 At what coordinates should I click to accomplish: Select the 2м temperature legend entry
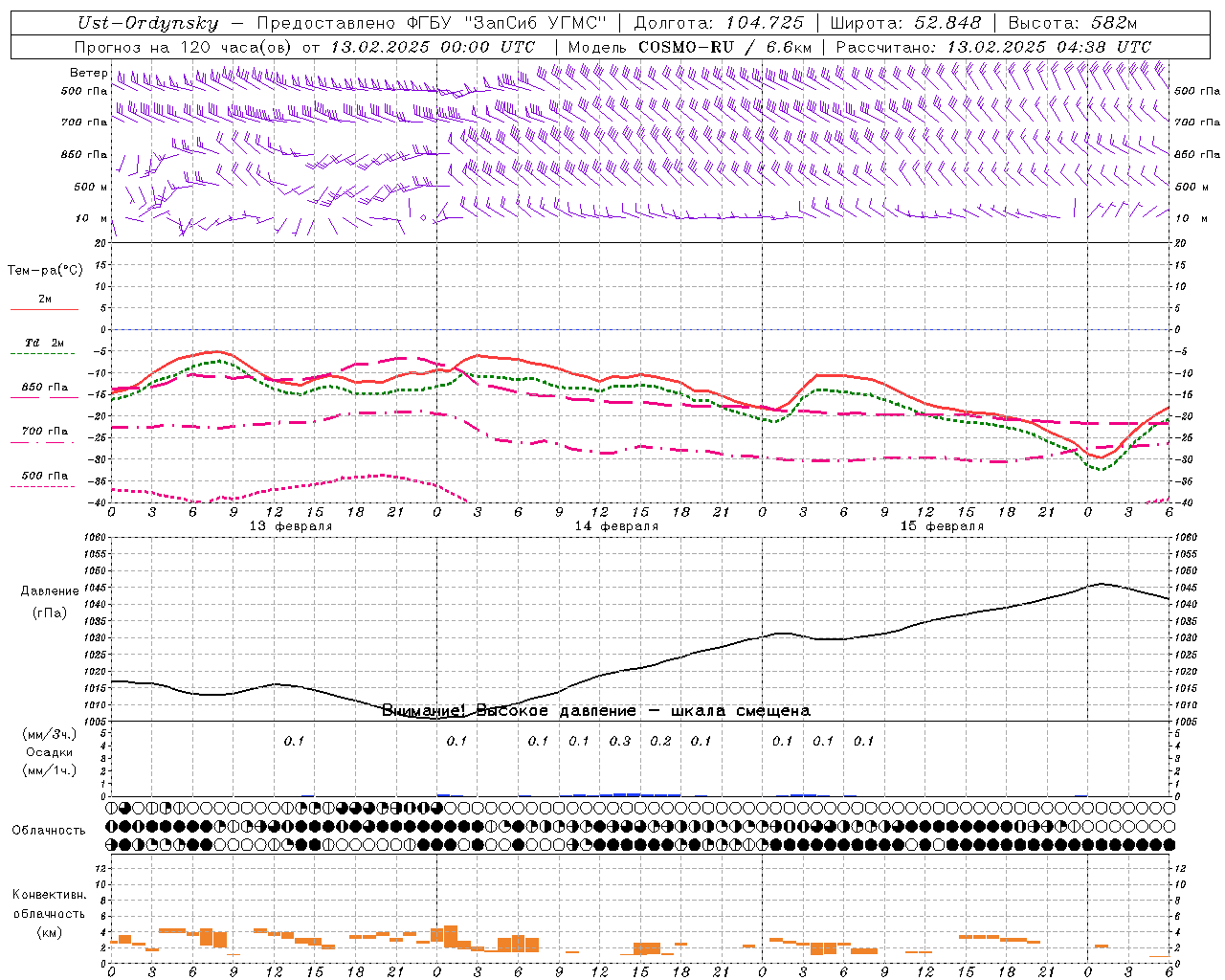tap(45, 300)
